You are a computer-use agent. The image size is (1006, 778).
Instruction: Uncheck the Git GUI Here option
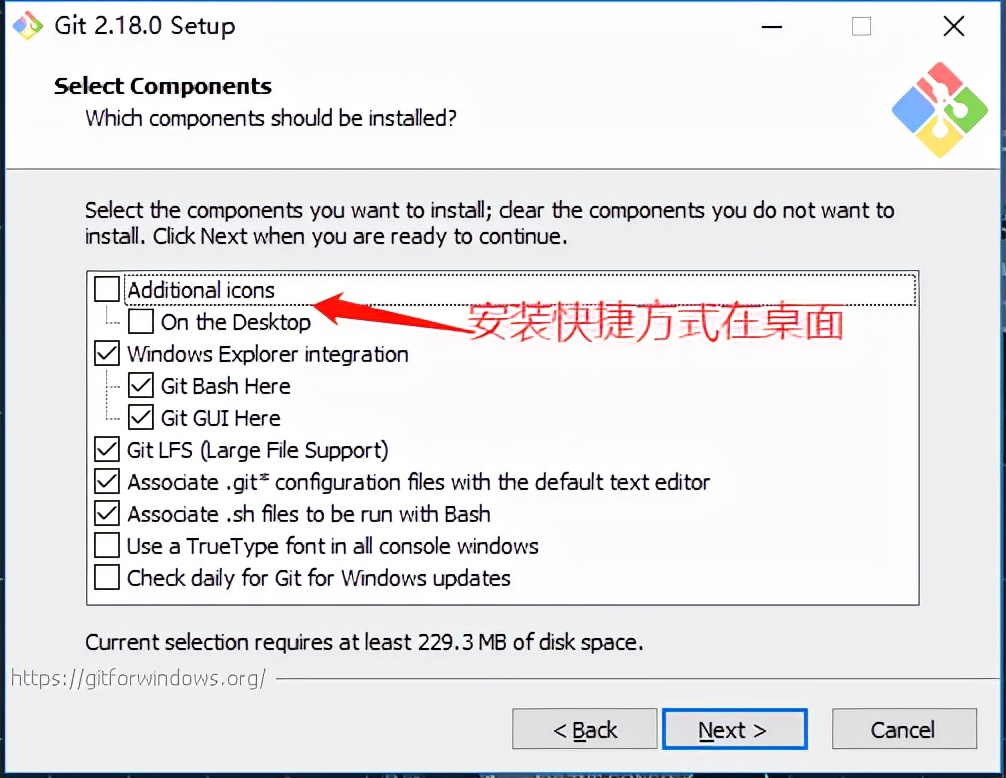tap(141, 418)
